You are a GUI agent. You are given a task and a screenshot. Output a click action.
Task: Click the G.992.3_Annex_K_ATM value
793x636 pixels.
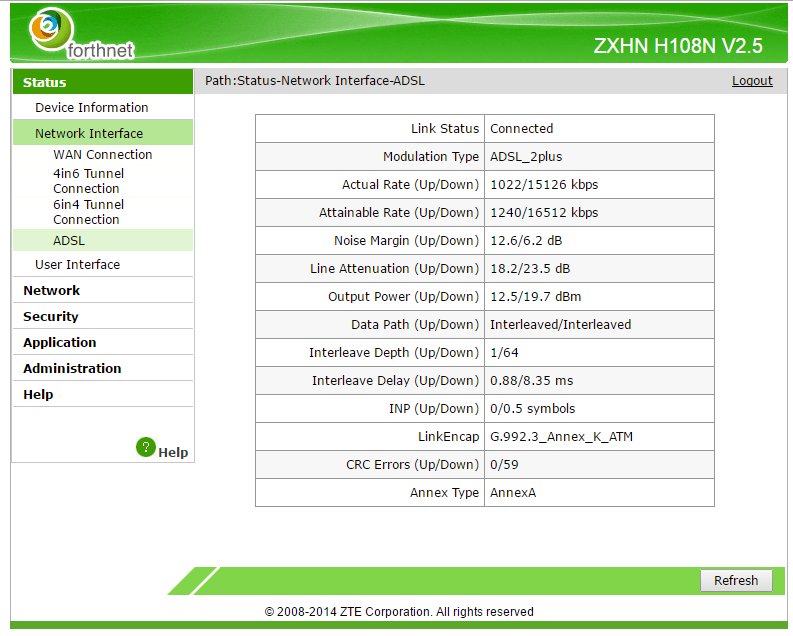pos(561,437)
